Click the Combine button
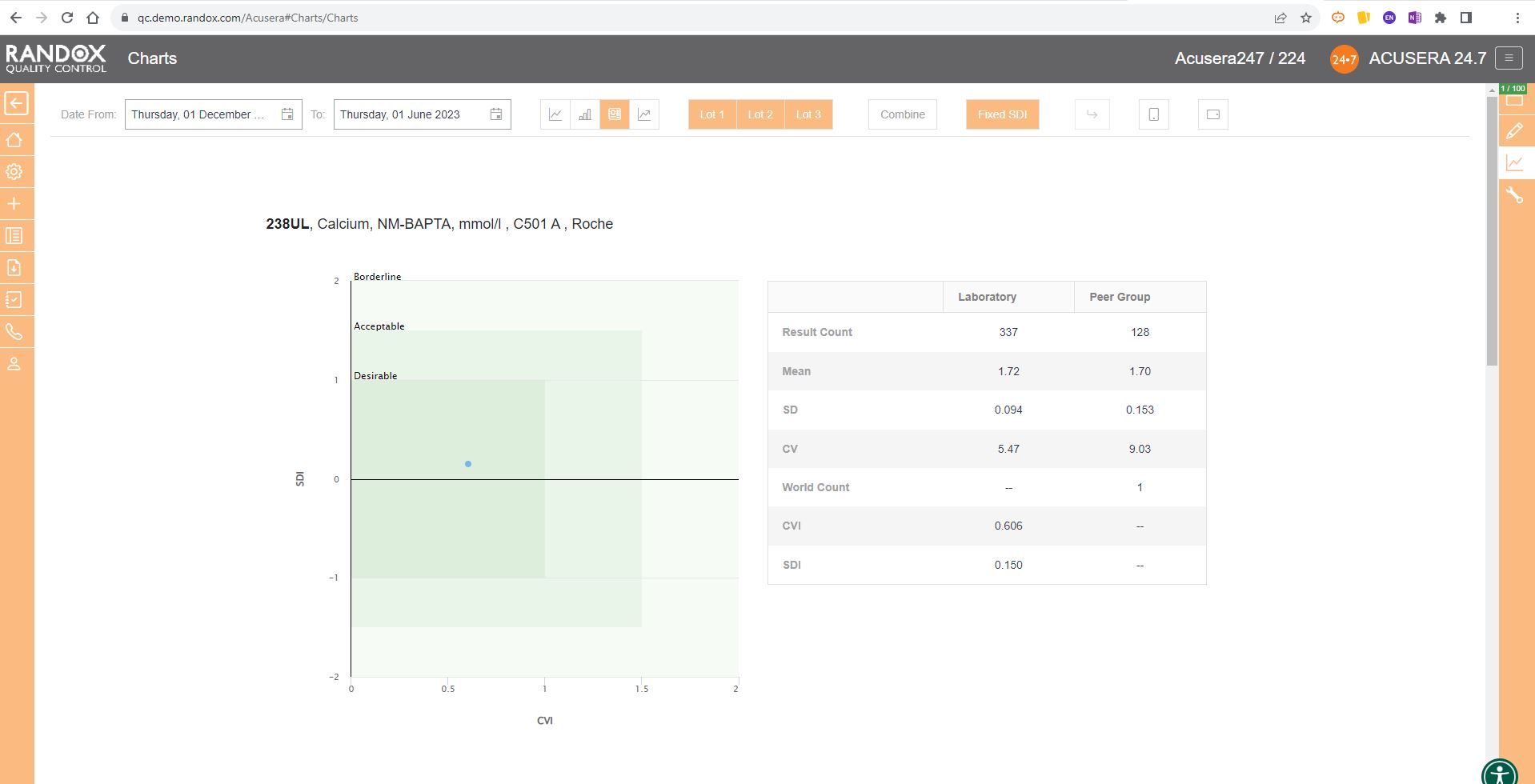Image resolution: width=1535 pixels, height=784 pixels. pyautogui.click(x=902, y=114)
